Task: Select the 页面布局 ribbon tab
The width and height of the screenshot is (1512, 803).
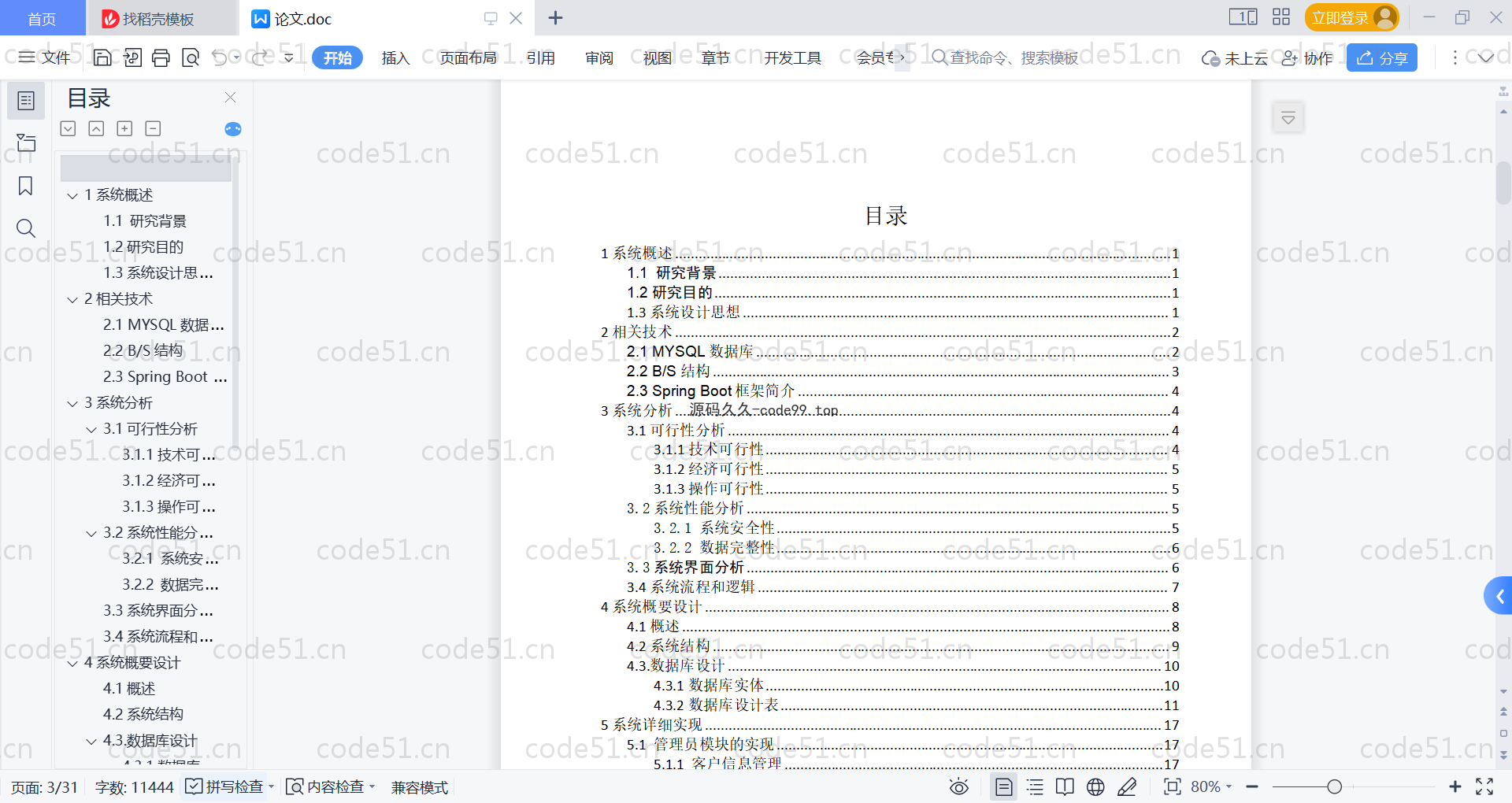Action: (x=468, y=57)
